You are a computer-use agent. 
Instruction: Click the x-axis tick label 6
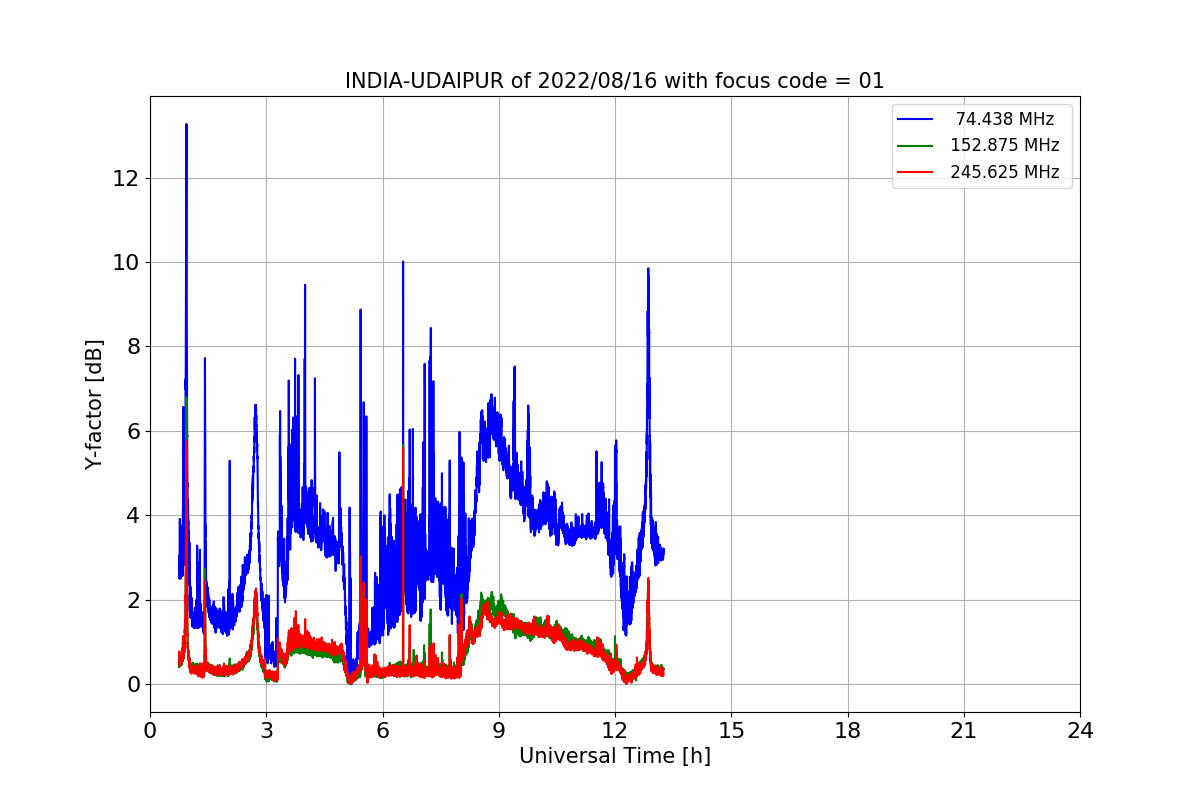(383, 731)
